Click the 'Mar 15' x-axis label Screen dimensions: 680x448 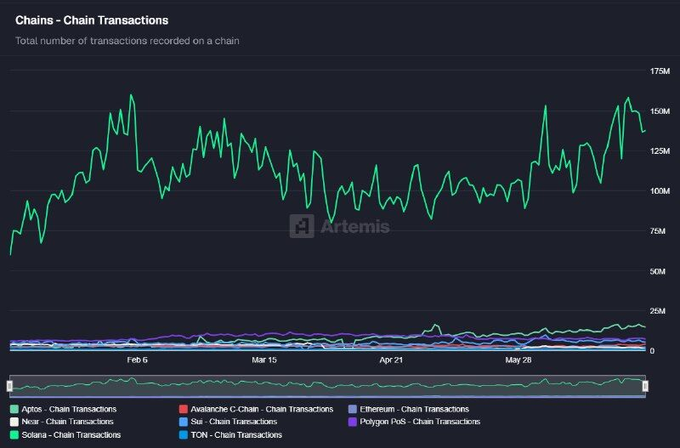tap(264, 360)
